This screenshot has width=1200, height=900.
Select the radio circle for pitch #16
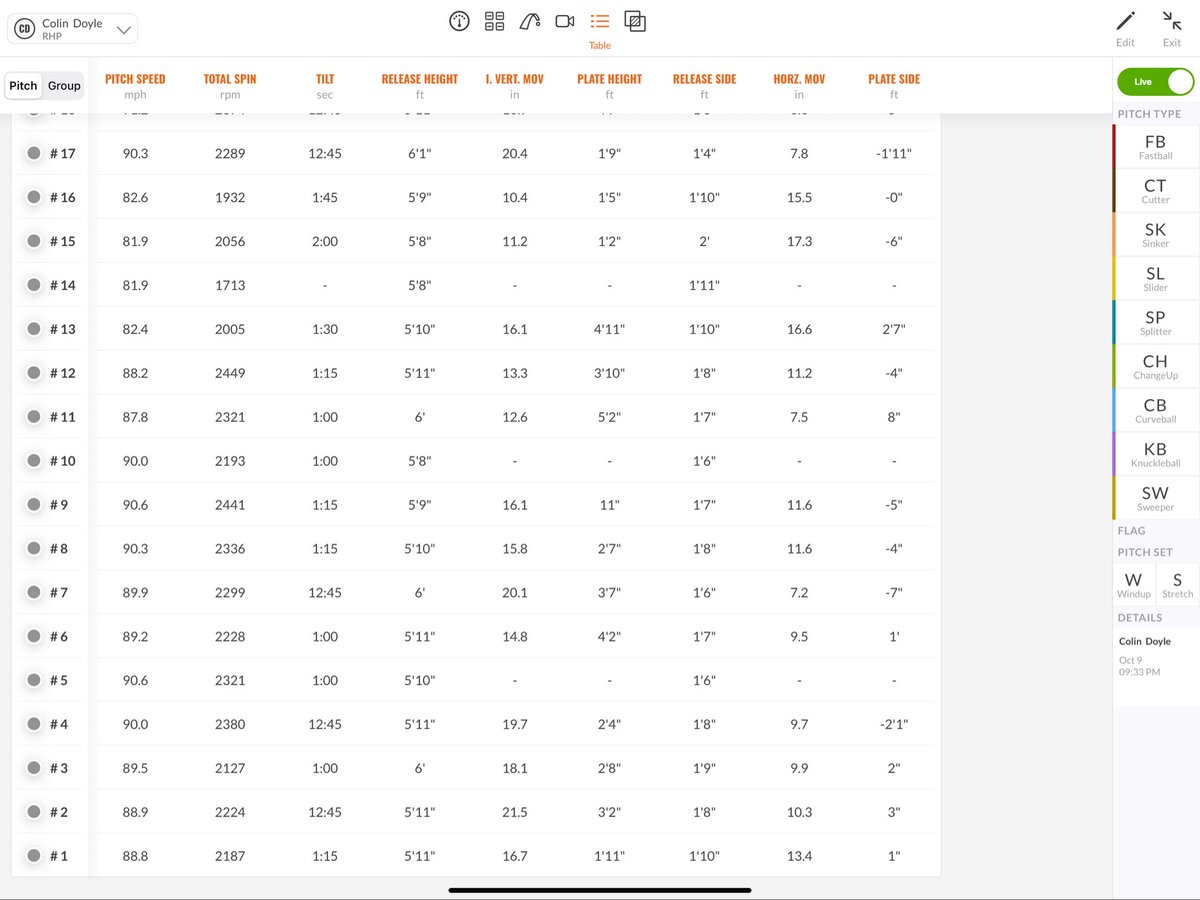pos(34,197)
